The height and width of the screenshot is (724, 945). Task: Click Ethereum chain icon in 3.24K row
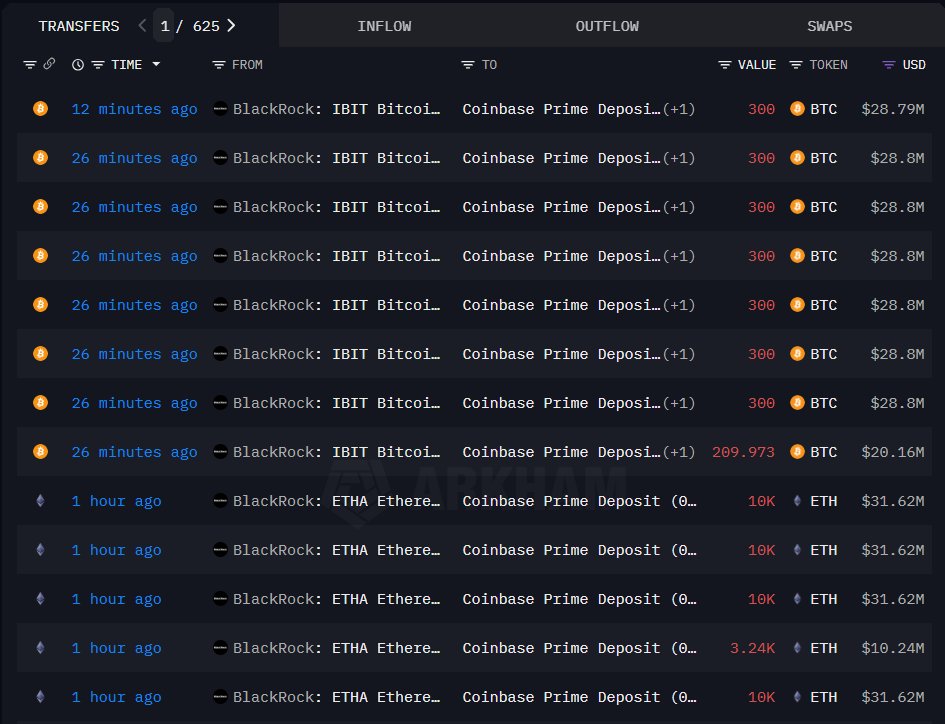(x=40, y=647)
